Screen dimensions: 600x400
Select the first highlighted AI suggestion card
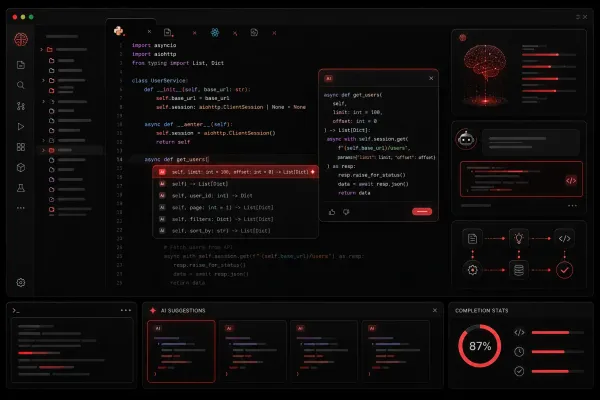coord(181,351)
